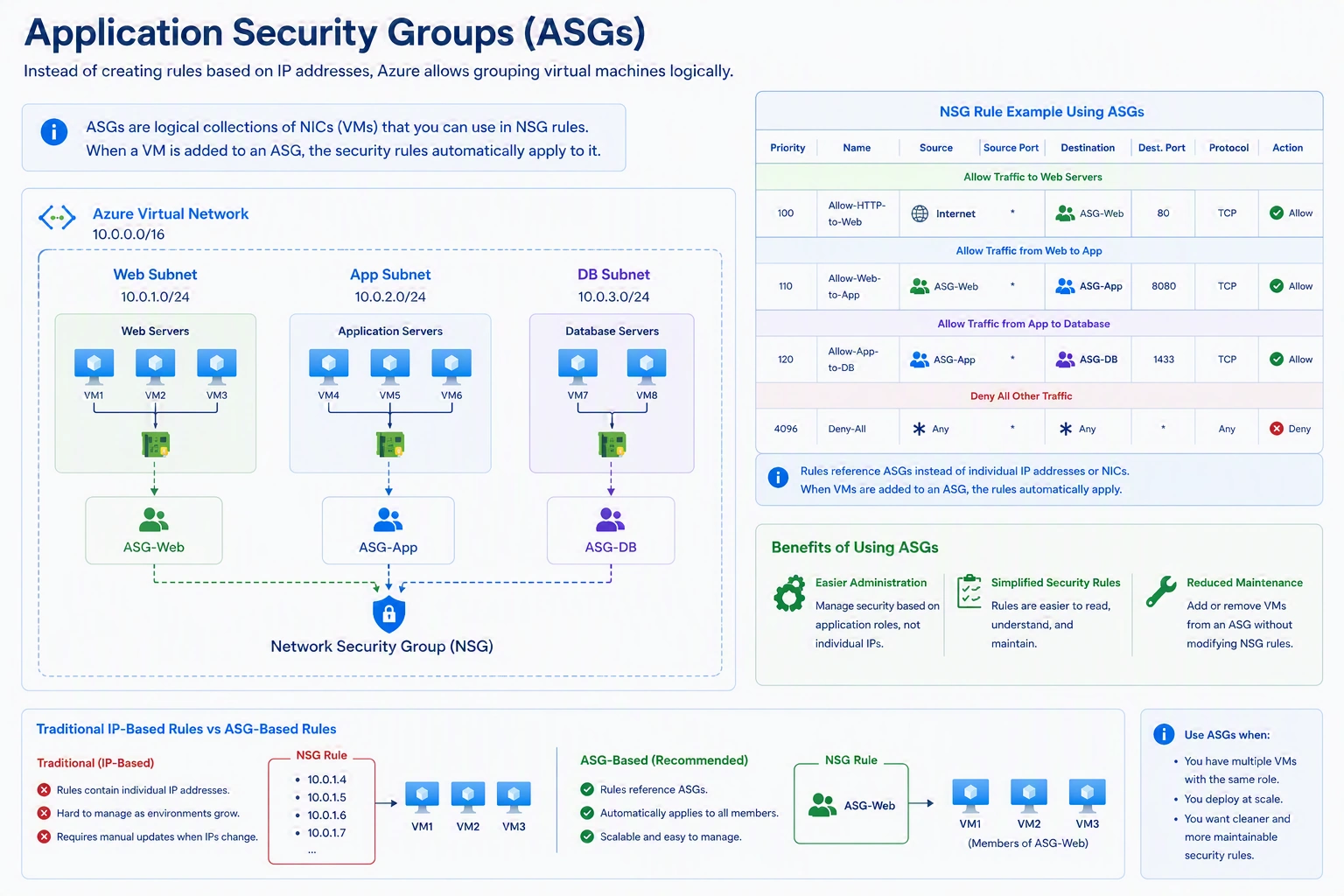
Task: Select the VM1 icon in Web Servers
Action: pyautogui.click(x=94, y=367)
